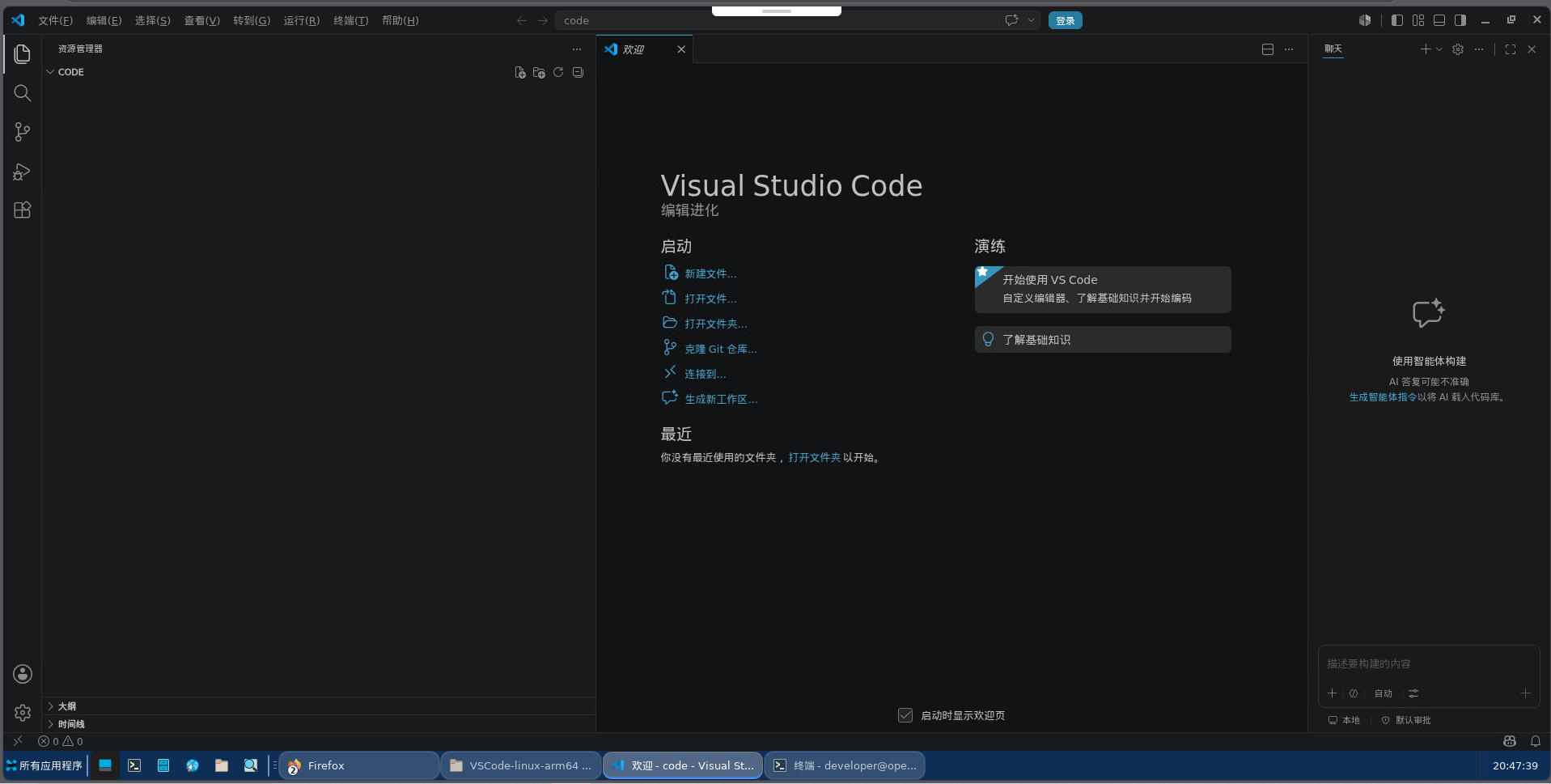The height and width of the screenshot is (784, 1551).
Task: Refresh the Explorer file tree
Action: (558, 72)
